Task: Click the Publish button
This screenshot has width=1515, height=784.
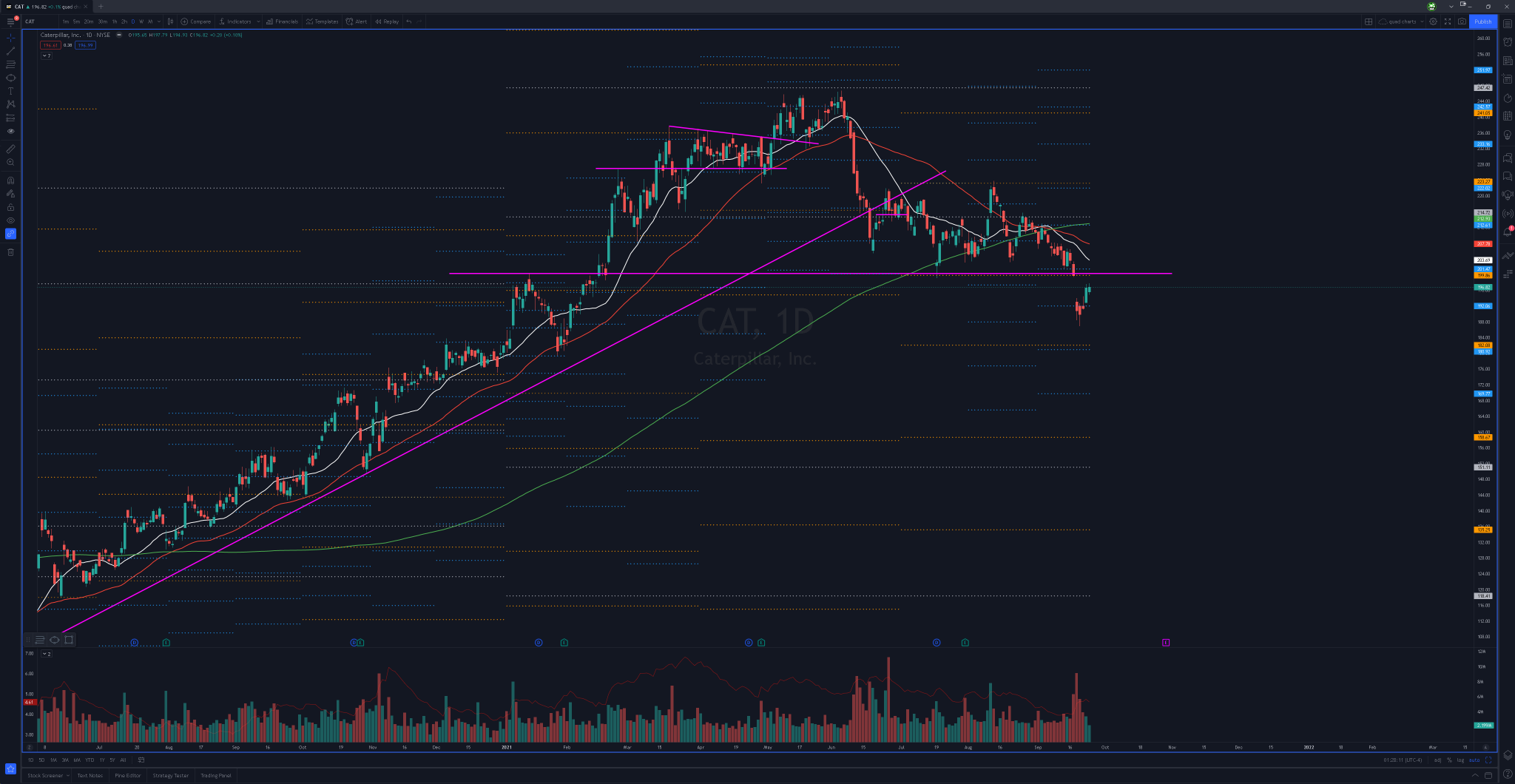Action: coord(1483,21)
